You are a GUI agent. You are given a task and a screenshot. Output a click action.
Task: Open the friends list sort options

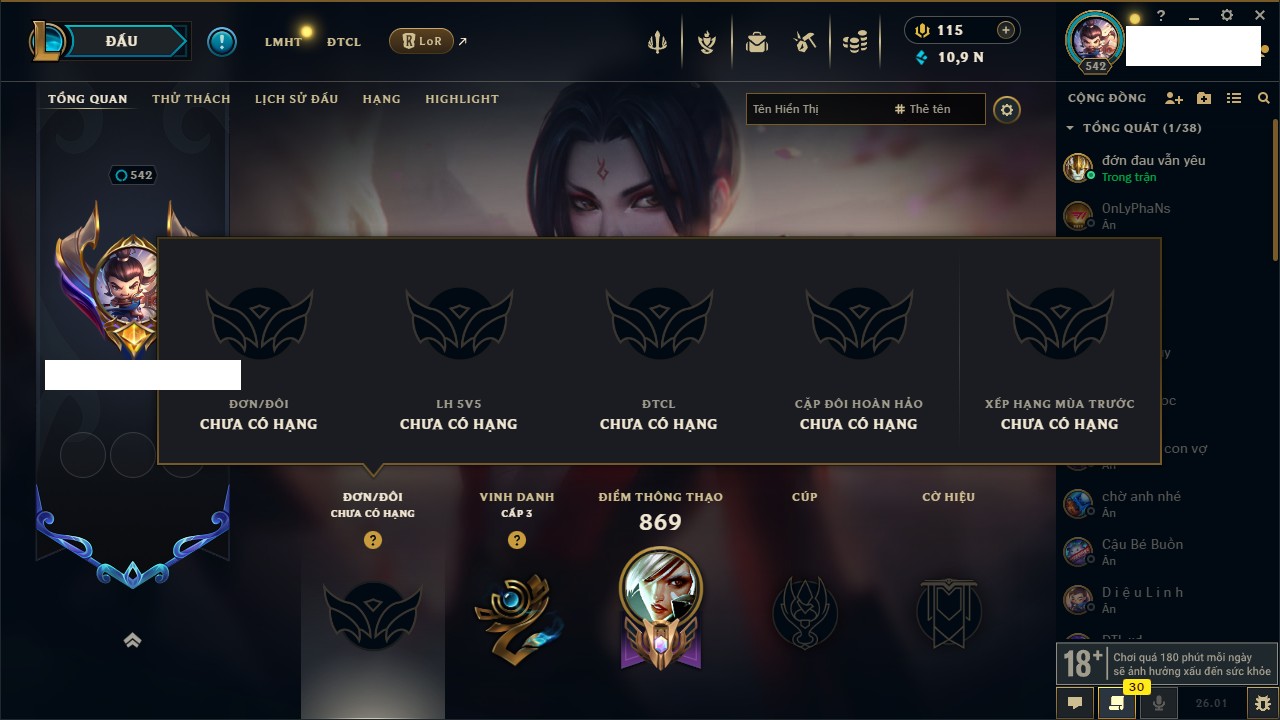(x=1234, y=98)
